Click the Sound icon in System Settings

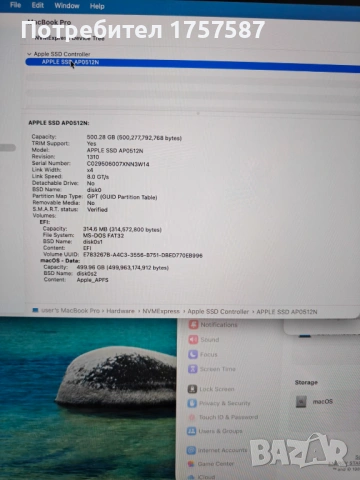pyautogui.click(x=193, y=339)
